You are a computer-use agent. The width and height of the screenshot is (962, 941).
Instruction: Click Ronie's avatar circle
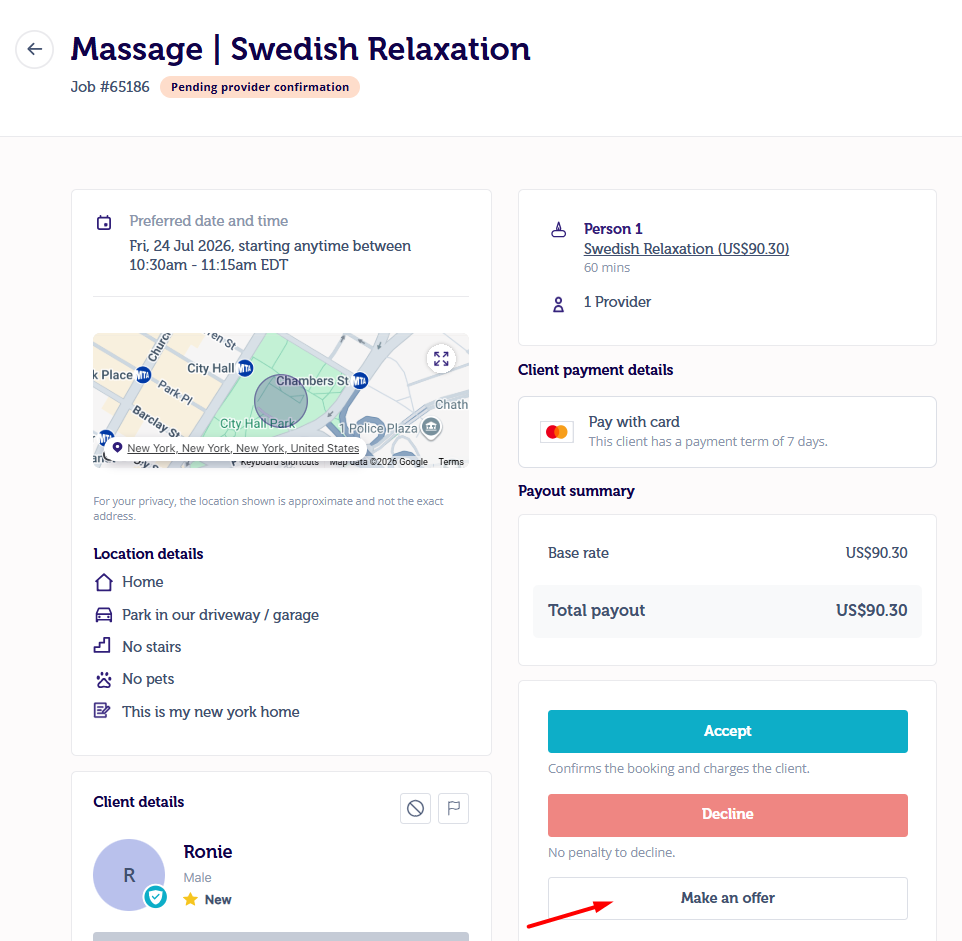coord(129,875)
